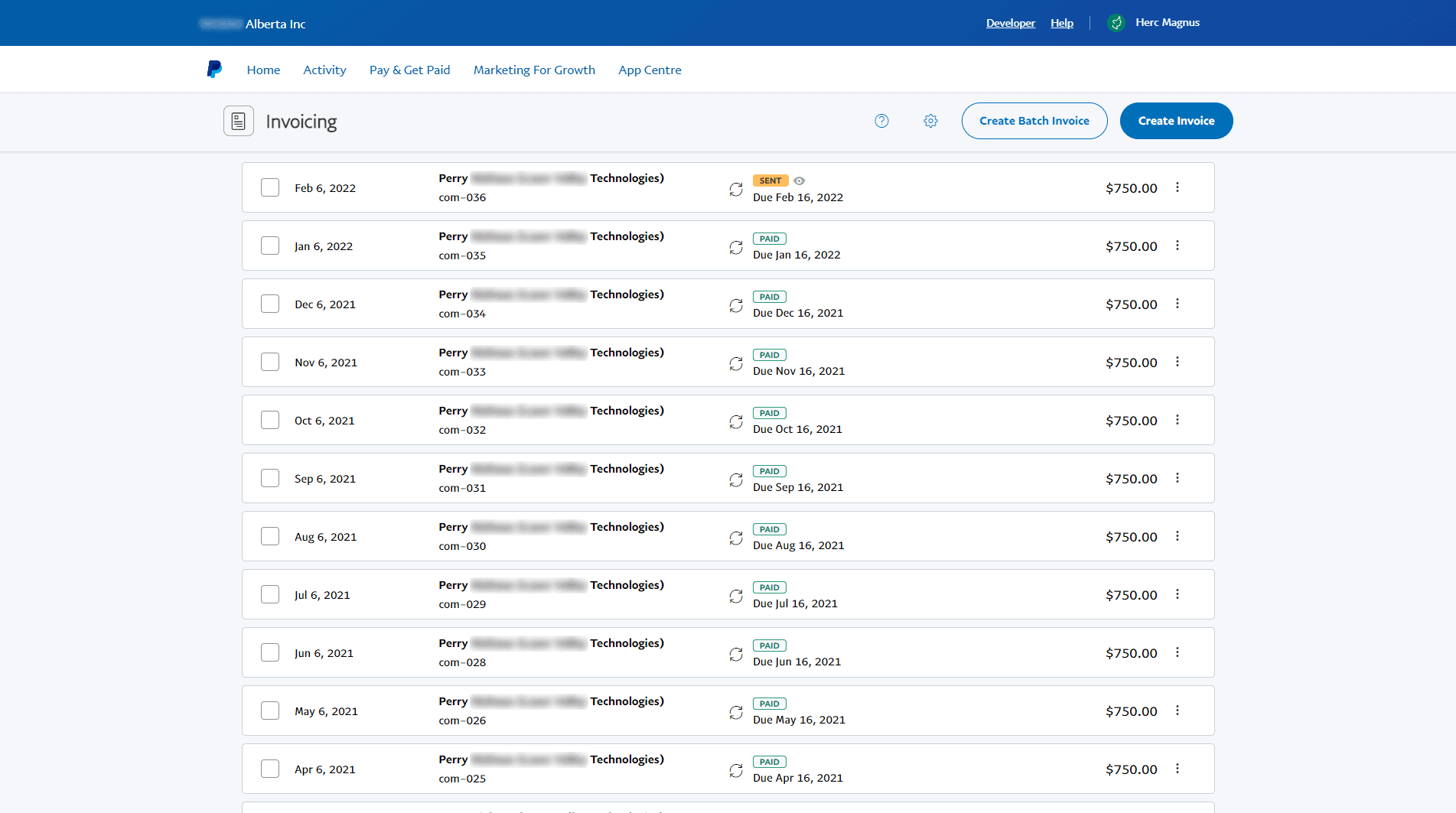The image size is (1456, 813).
Task: Open invoicing settings gear icon
Action: pyautogui.click(x=930, y=121)
